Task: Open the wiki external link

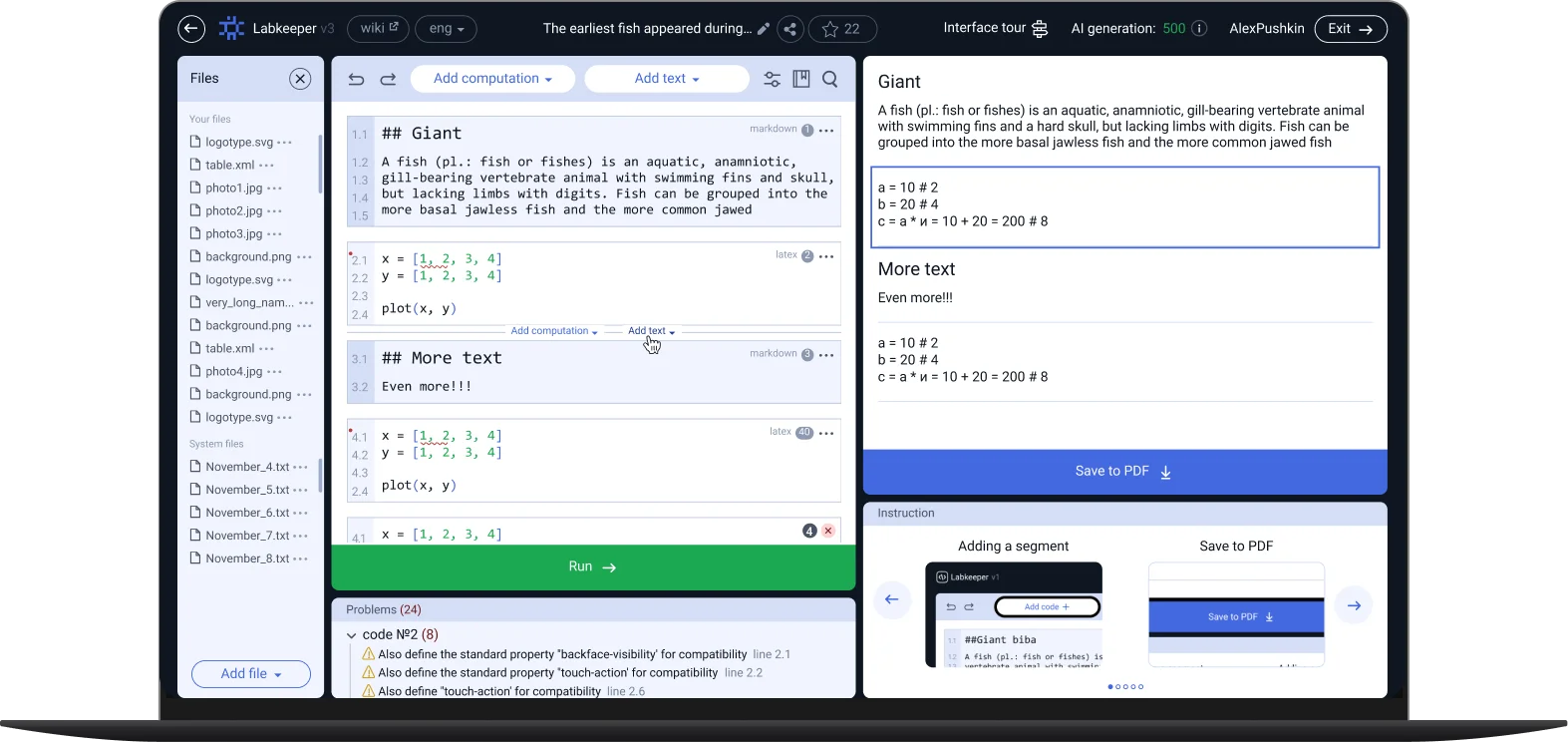Action: coord(379,29)
